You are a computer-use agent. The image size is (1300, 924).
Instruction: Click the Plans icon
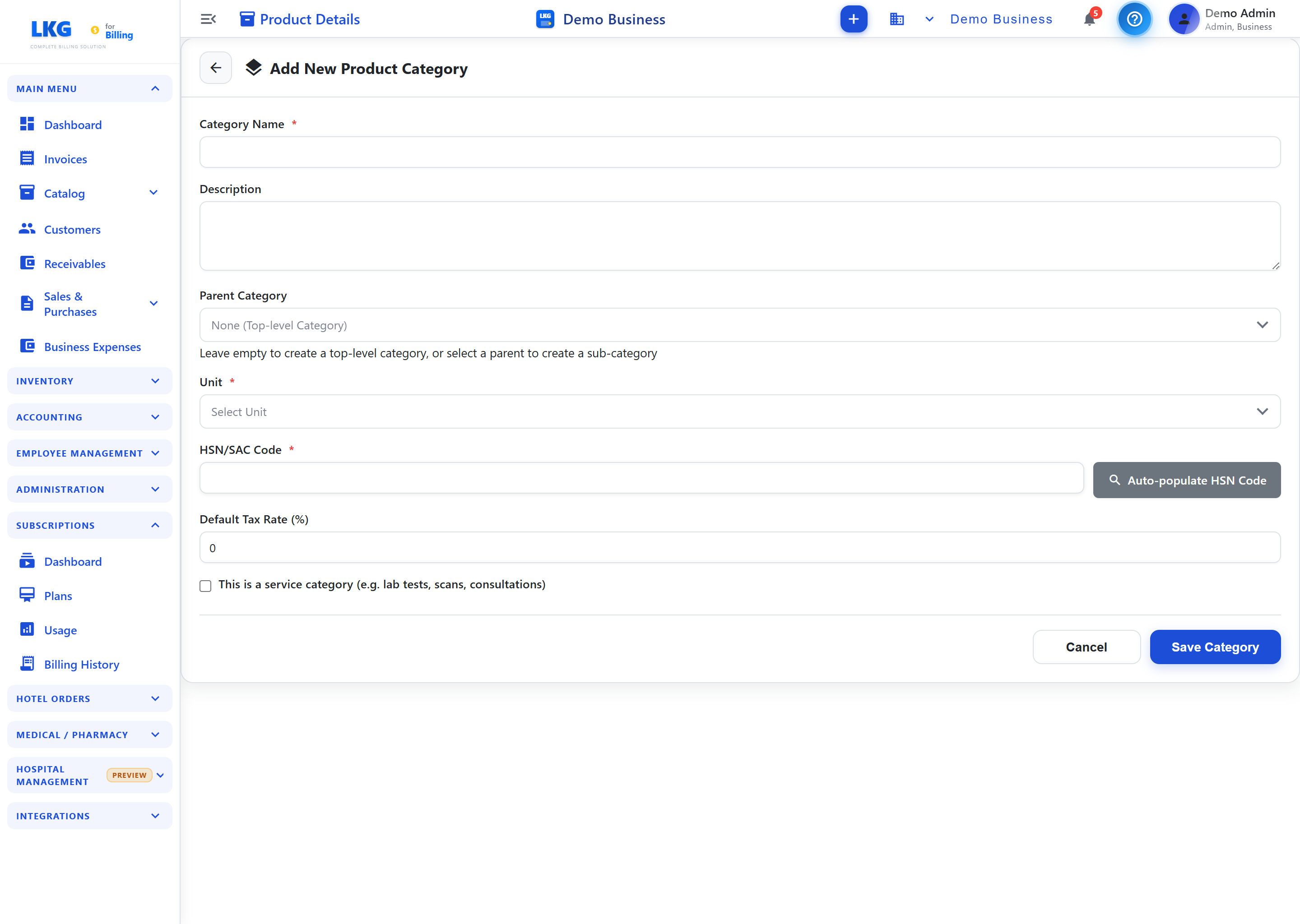[x=27, y=595]
